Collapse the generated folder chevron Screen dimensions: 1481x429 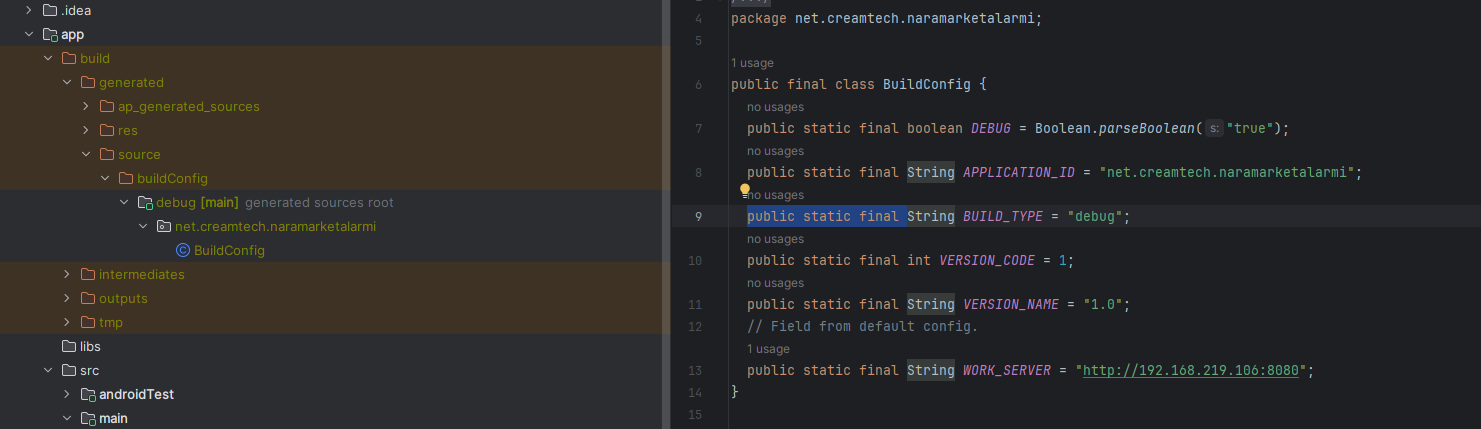coord(67,82)
